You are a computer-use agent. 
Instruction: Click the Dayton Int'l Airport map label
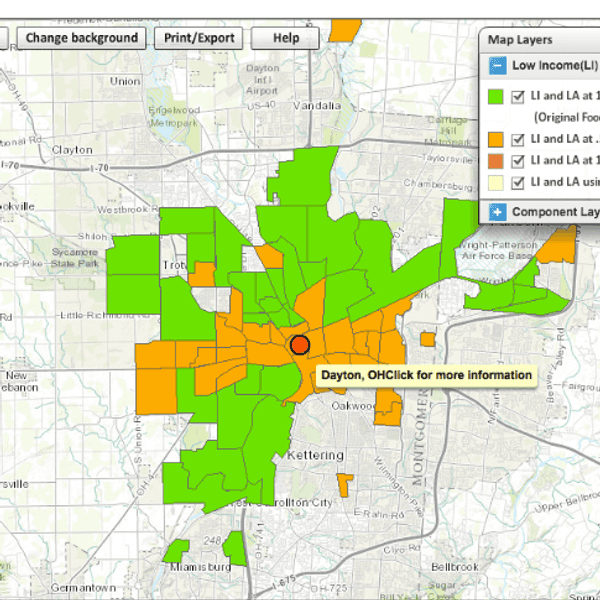(263, 79)
